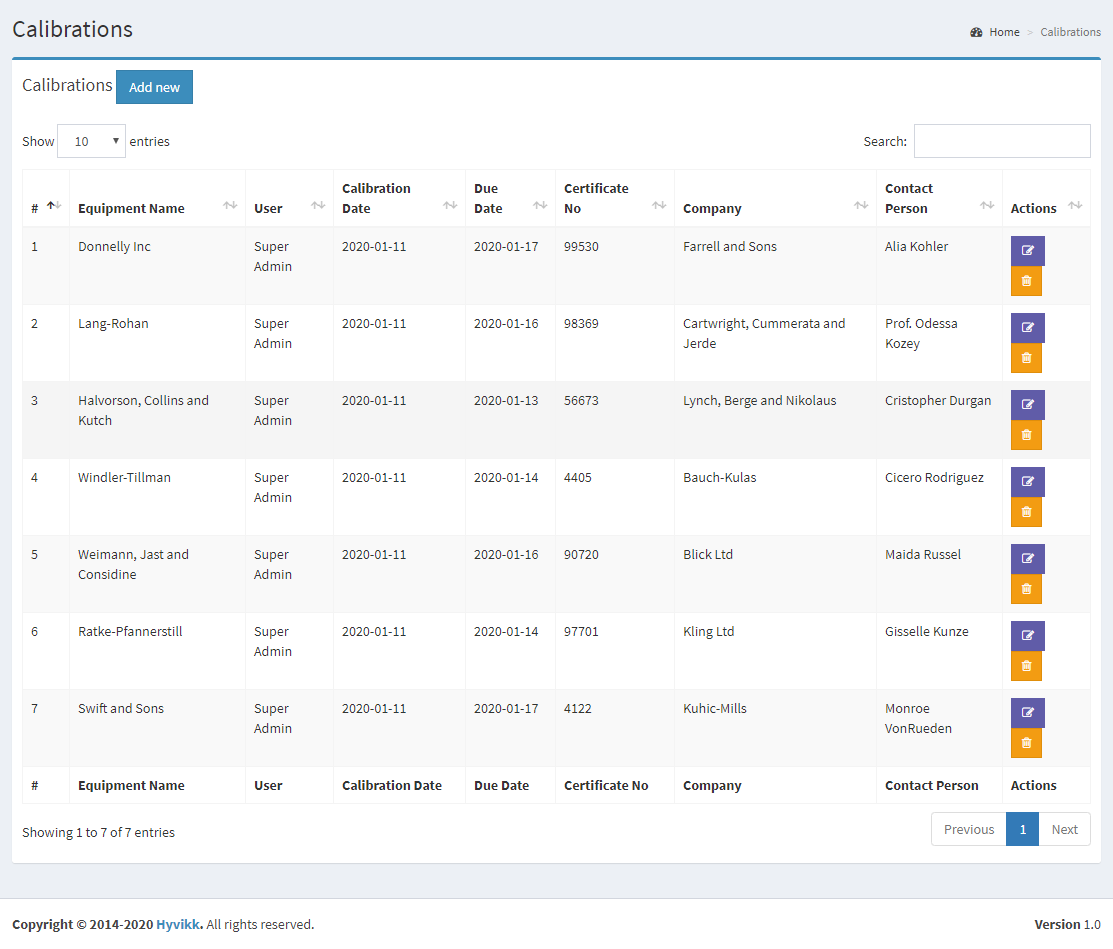1113x949 pixels.
Task: Click contact 'Cristopher Durgan'
Action: click(x=938, y=401)
